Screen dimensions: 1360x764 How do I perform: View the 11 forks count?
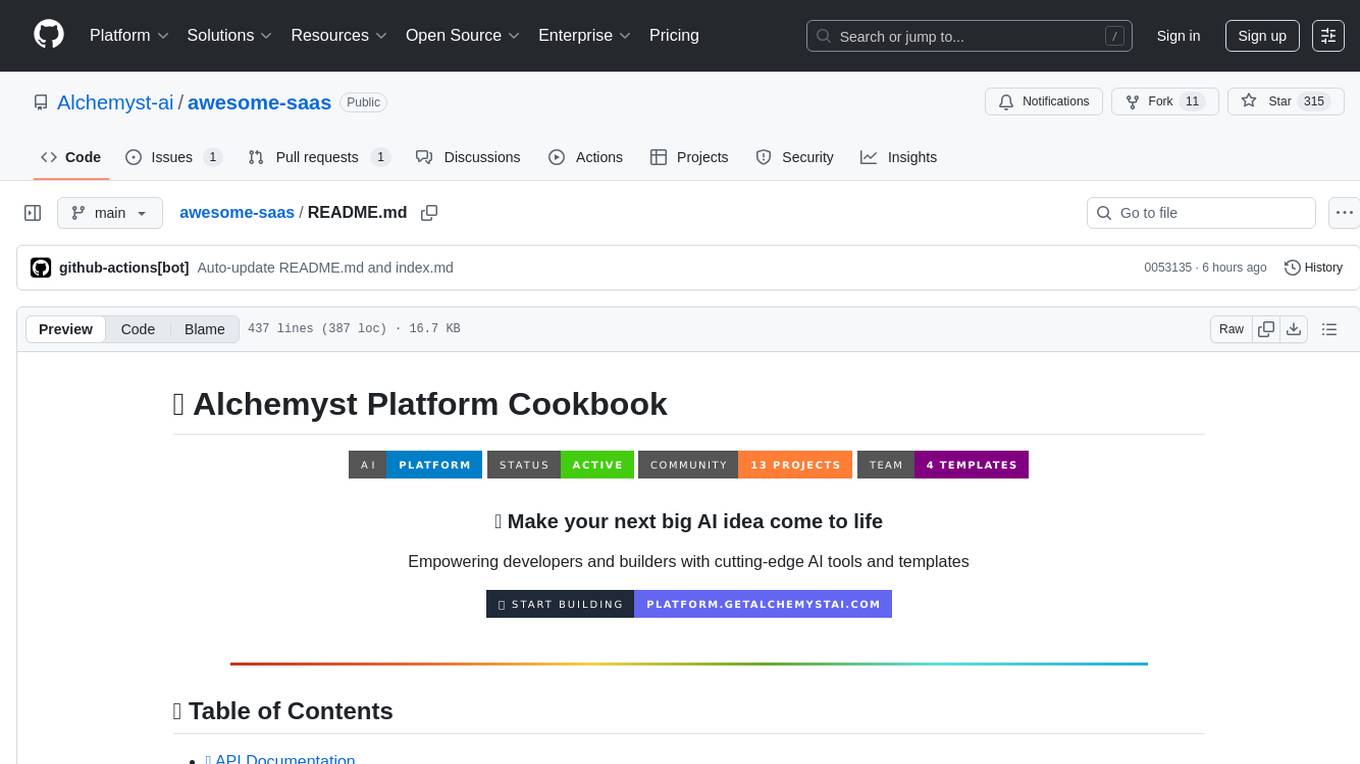(1191, 102)
